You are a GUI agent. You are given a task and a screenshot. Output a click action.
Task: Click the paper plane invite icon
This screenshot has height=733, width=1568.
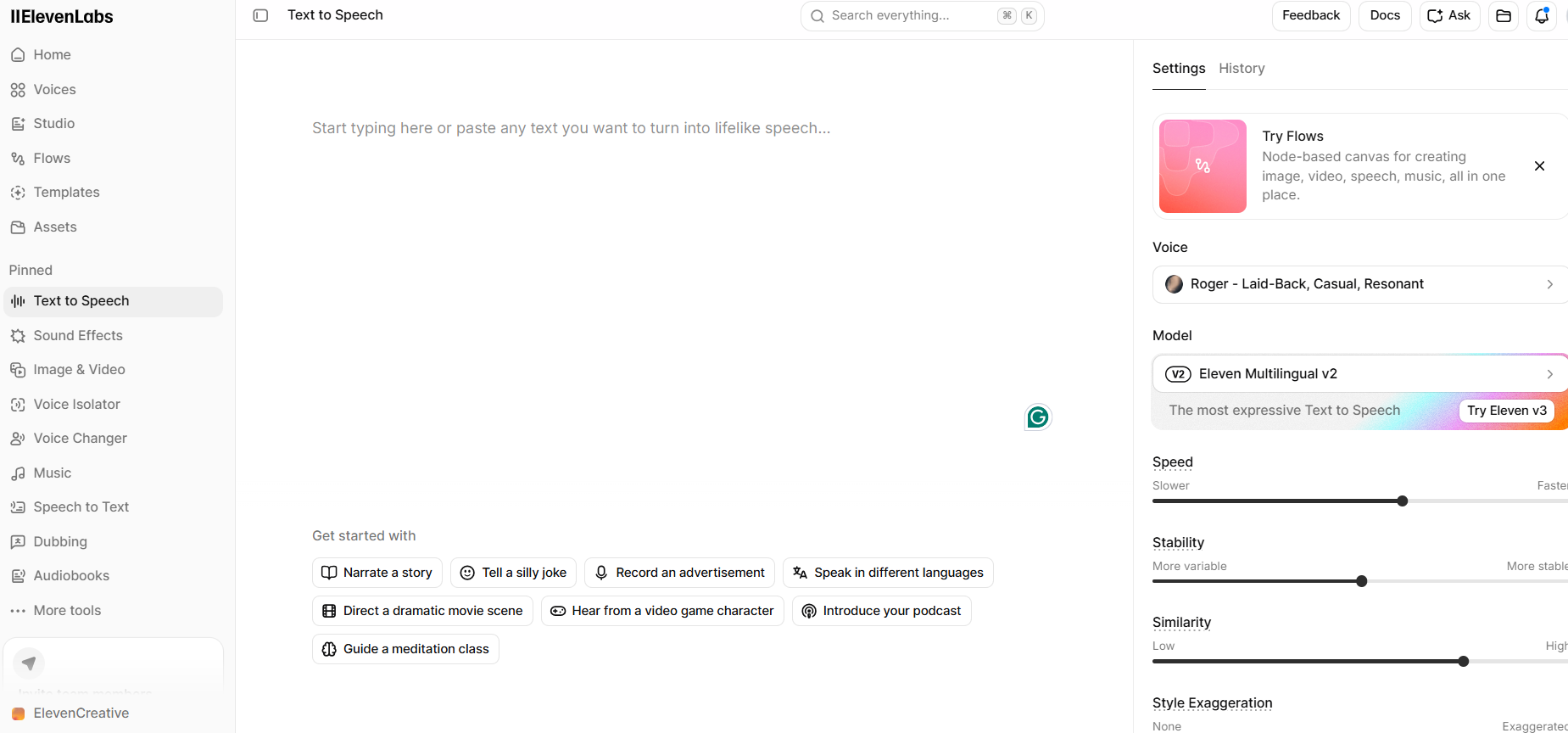tap(29, 663)
